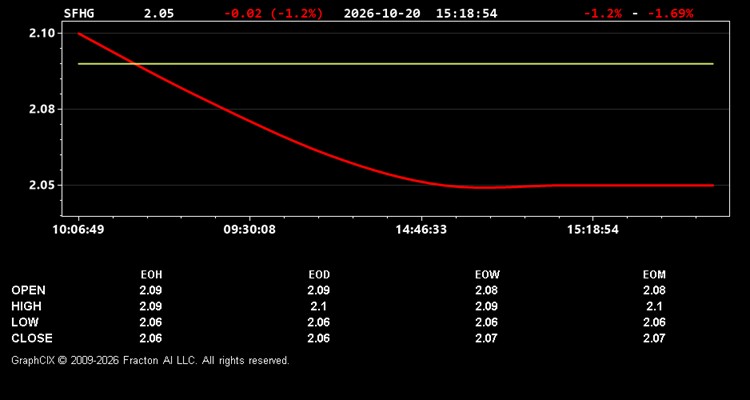Click the current price 2.05 in header
750x400 pixels.
[x=159, y=13]
